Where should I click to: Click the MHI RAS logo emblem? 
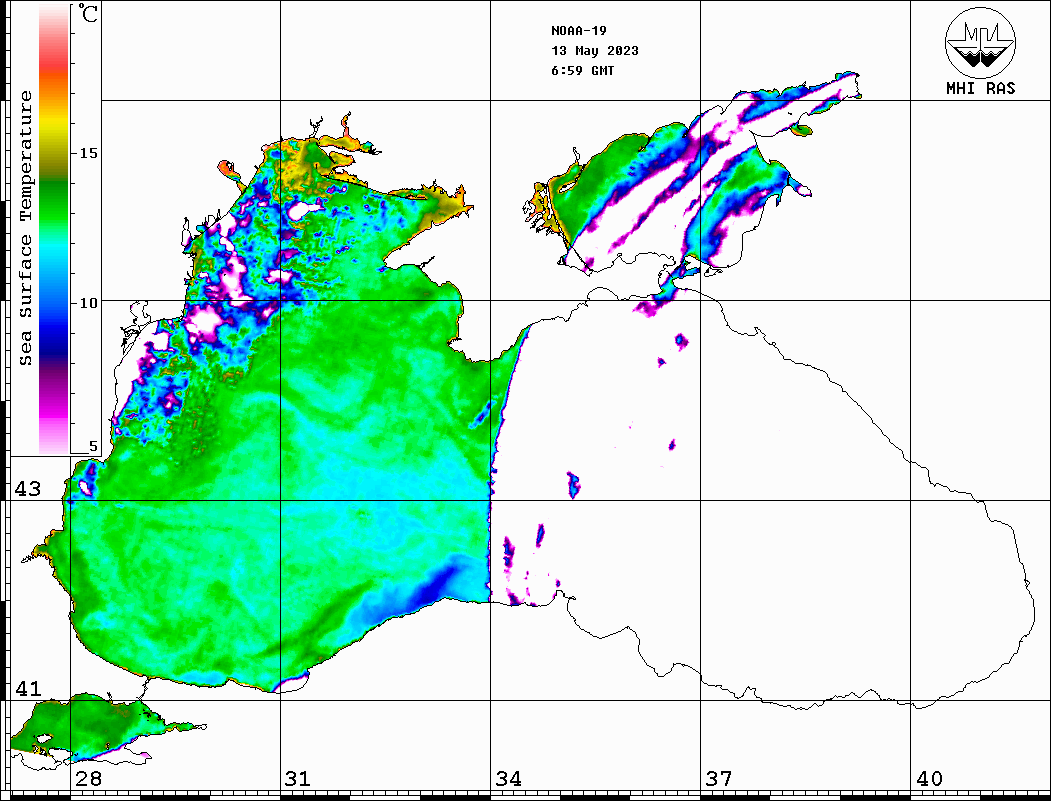pyautogui.click(x=980, y=42)
